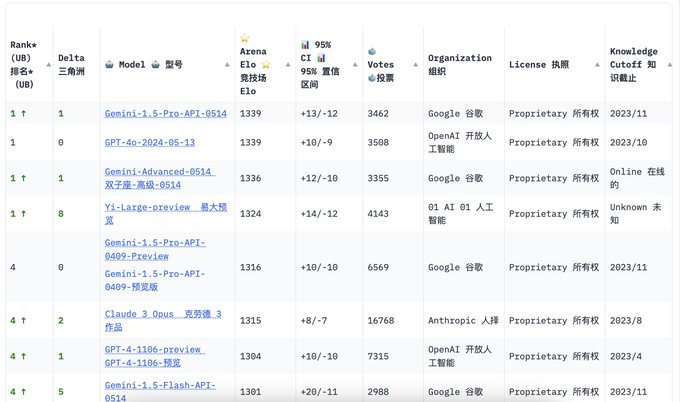Sort by the Arena Elo column arrow
Screen dimensions: 680x402
tap(288, 65)
